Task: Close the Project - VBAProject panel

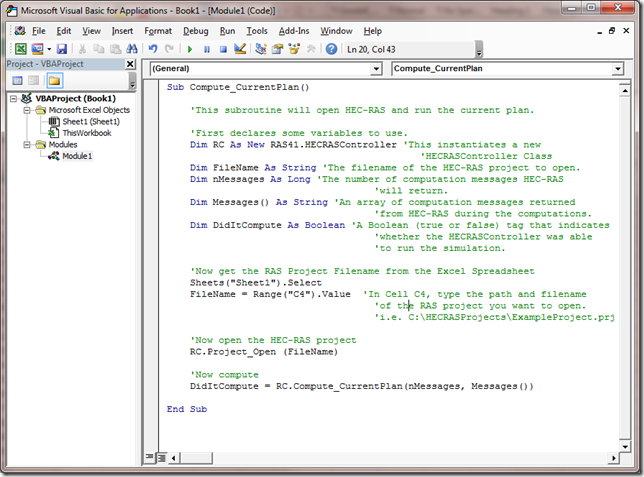Action: coord(130,64)
